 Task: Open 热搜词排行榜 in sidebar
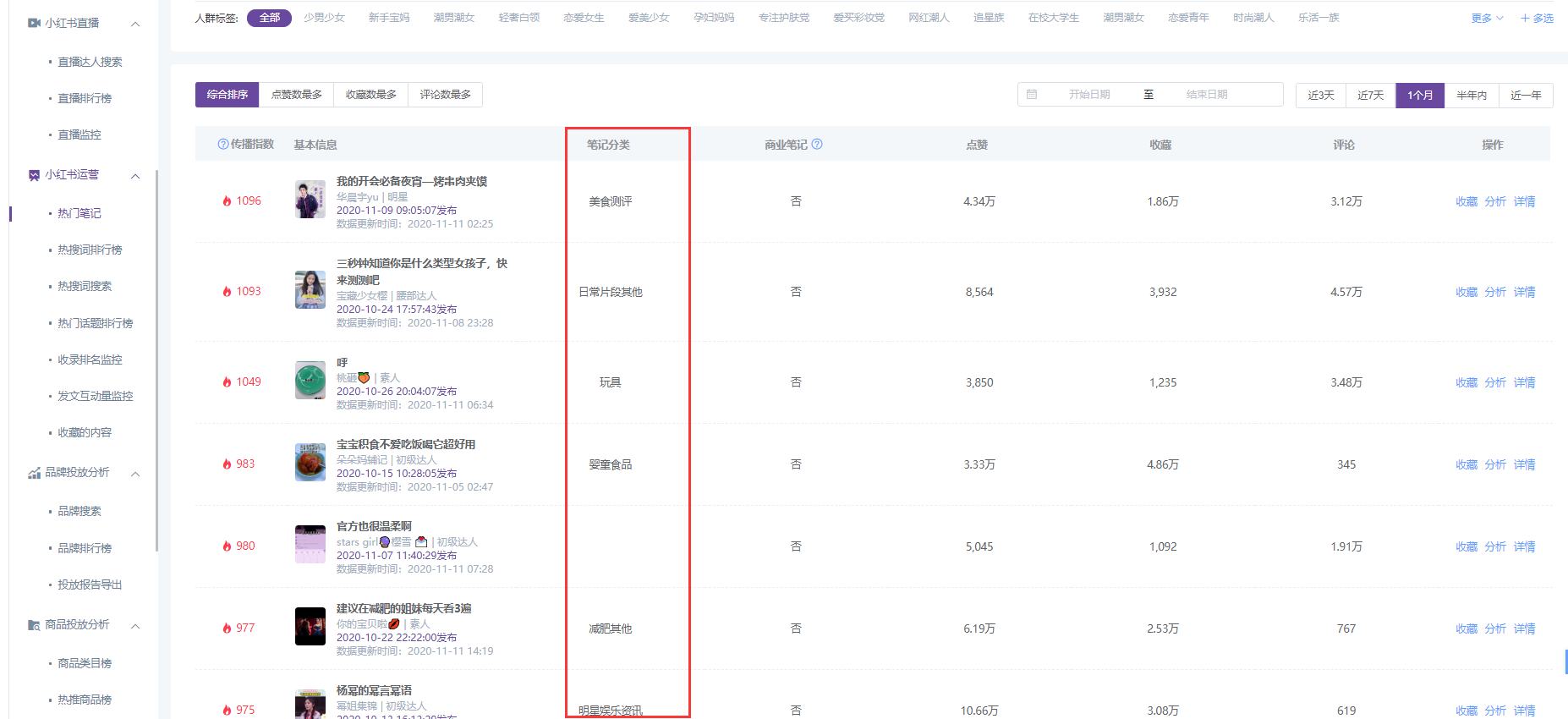point(90,250)
